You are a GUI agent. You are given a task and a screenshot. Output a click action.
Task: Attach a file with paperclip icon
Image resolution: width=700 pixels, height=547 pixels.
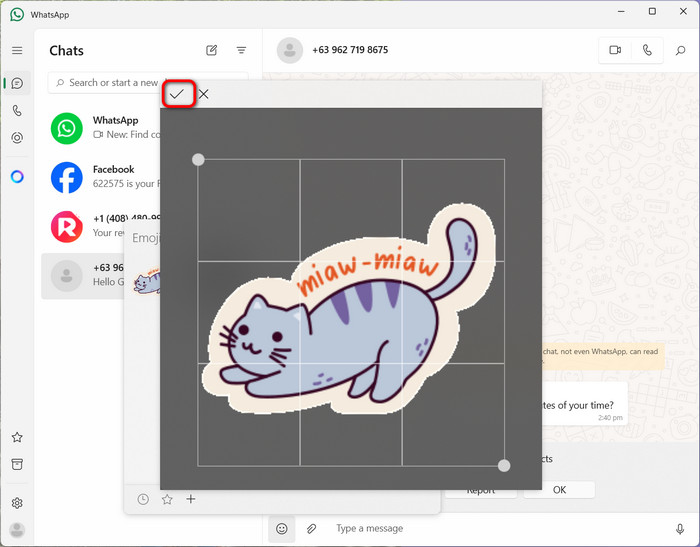tap(311, 529)
